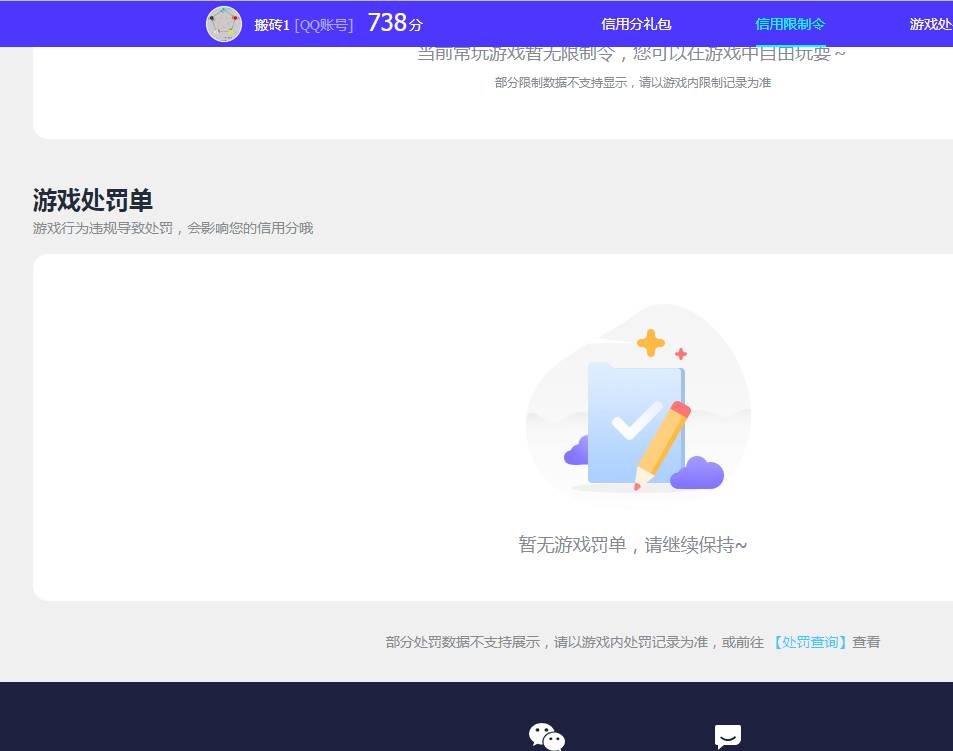Click the speech bubble feedback icon in footer
Viewport: 953px width, 751px height.
[727, 736]
